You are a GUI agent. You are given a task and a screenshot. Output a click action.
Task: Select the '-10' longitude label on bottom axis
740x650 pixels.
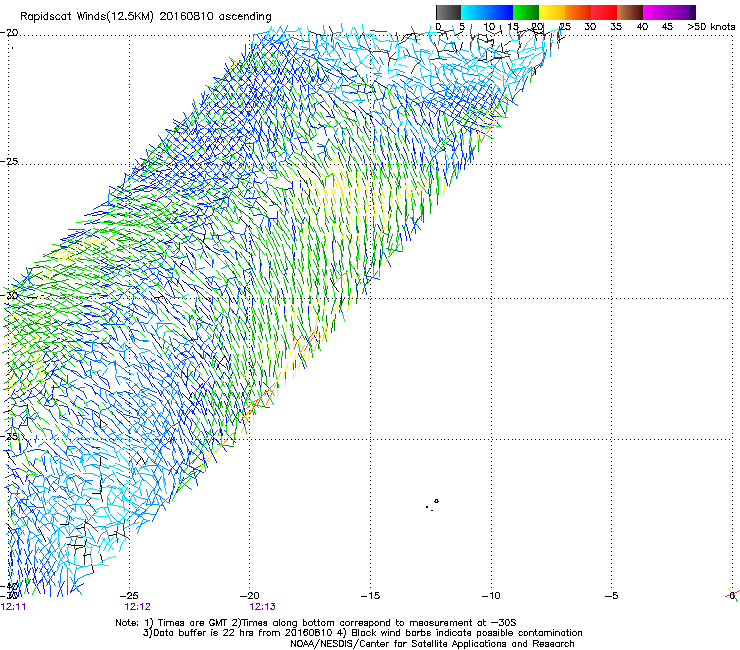tap(491, 596)
